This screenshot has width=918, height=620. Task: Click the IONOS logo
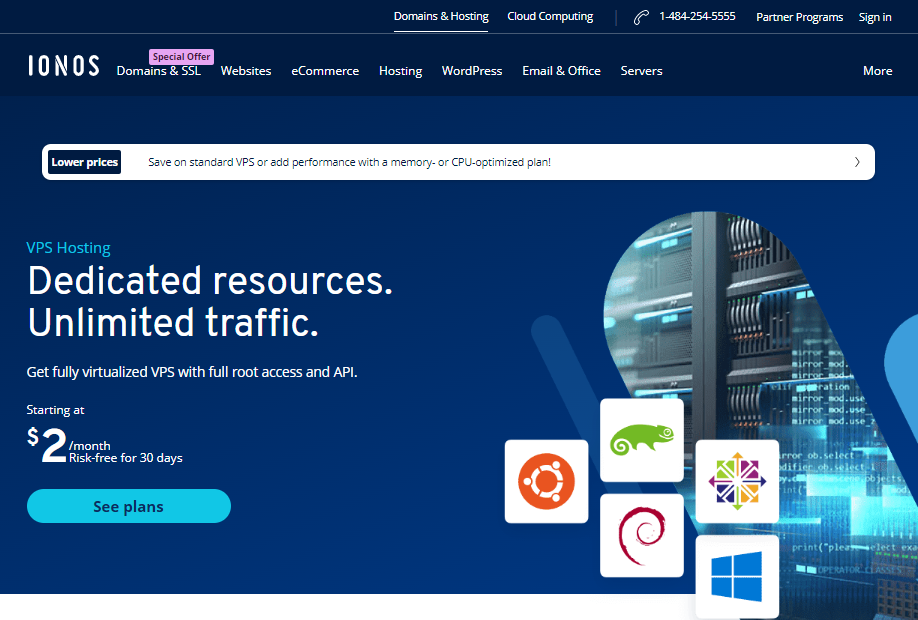(64, 66)
